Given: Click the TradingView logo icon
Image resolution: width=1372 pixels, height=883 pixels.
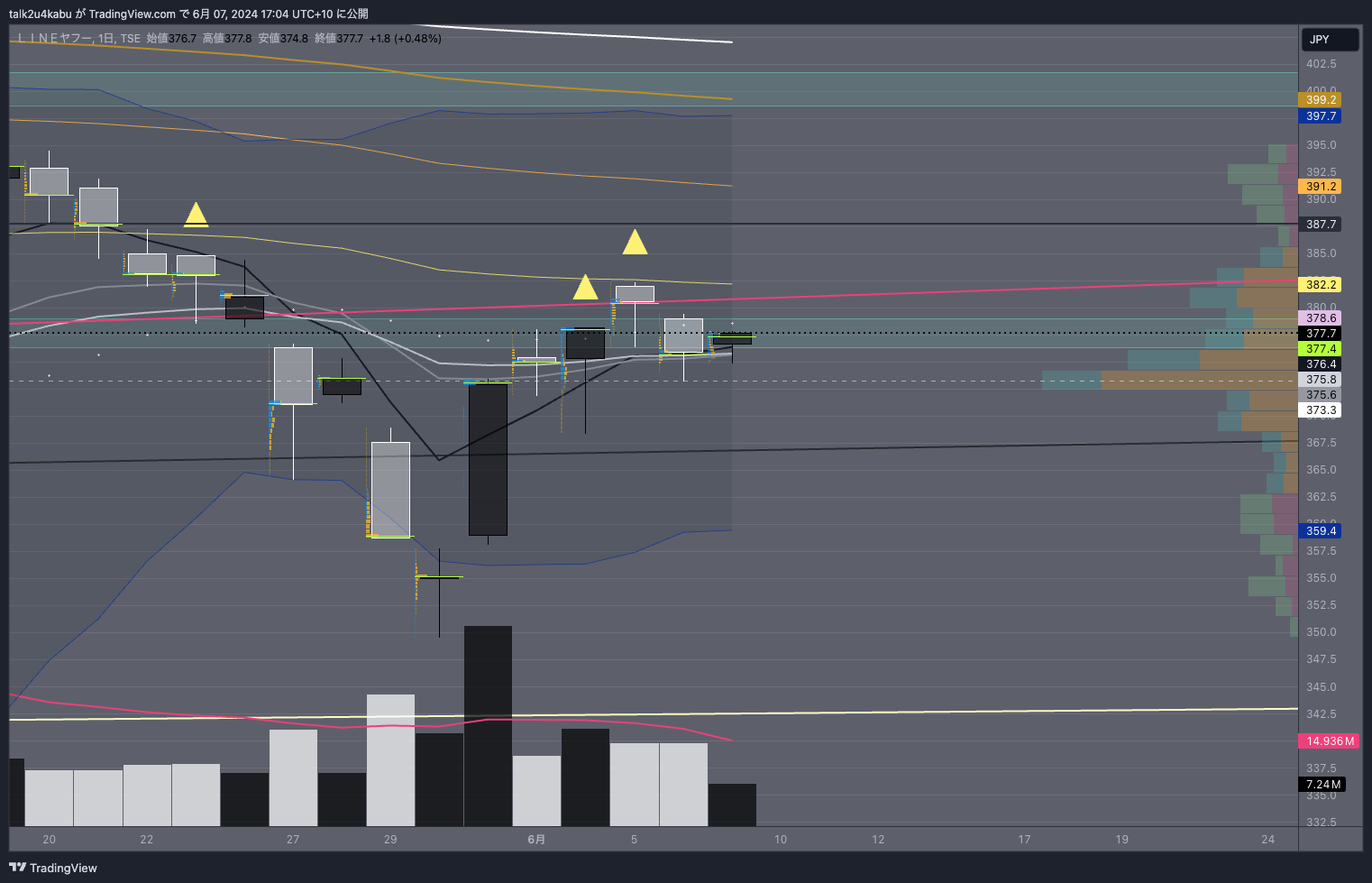Looking at the screenshot, I should pos(17,868).
